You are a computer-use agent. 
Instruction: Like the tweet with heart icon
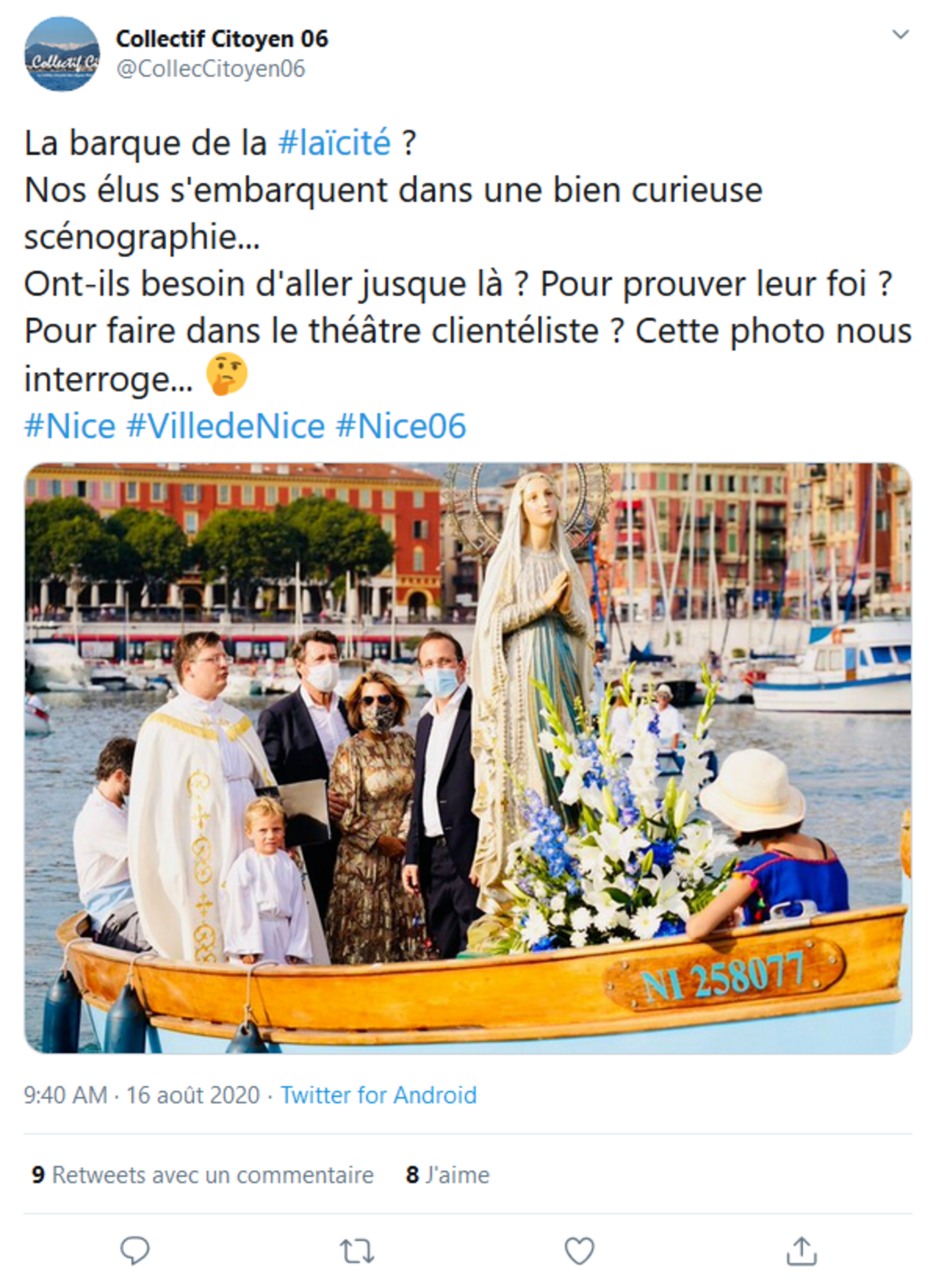point(579,1251)
